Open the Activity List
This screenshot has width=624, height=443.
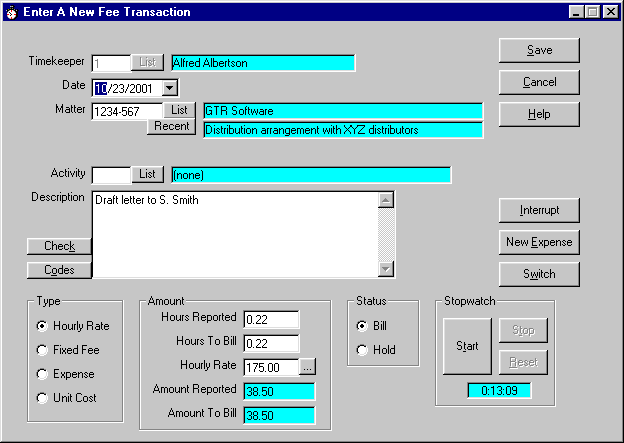(x=147, y=174)
